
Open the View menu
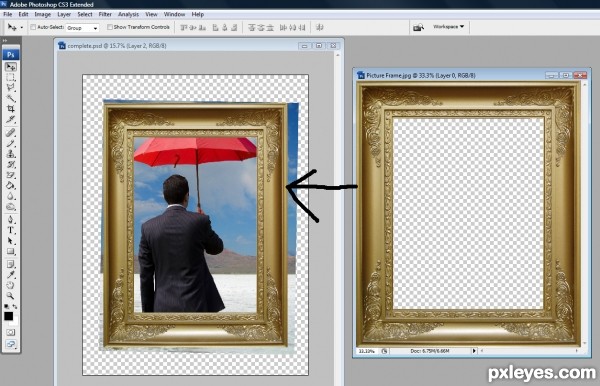[151, 15]
